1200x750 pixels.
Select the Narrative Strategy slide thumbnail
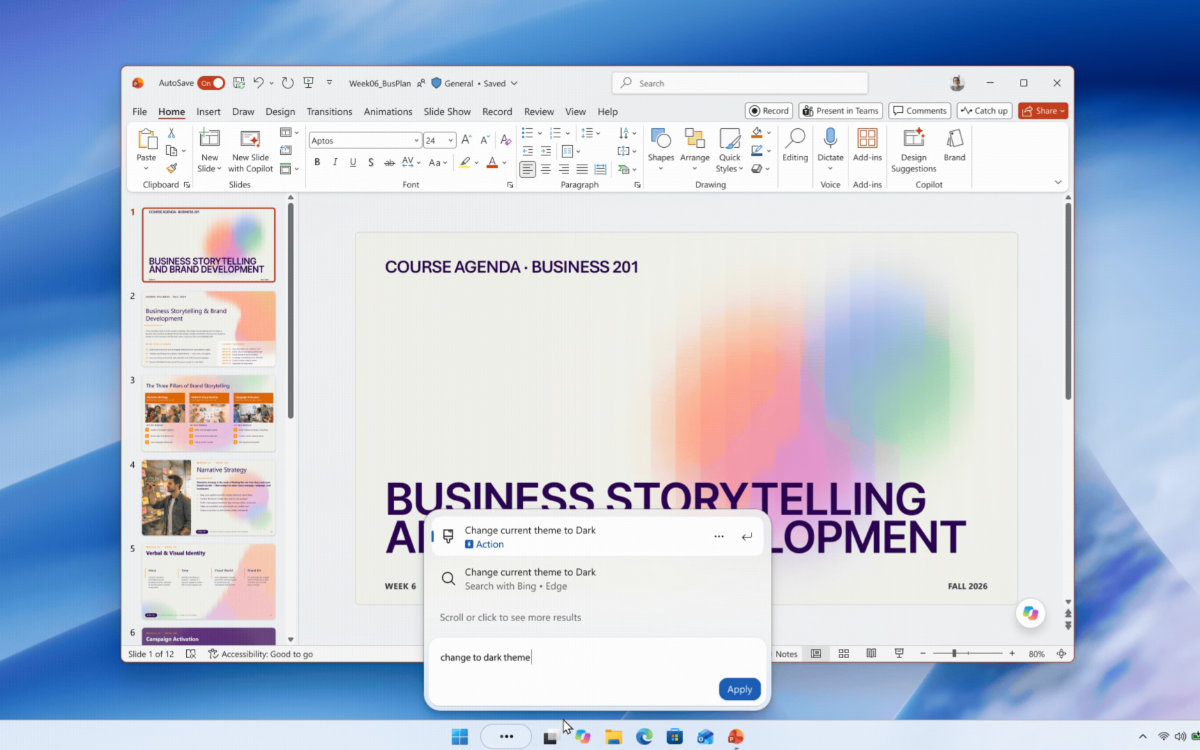[208, 497]
